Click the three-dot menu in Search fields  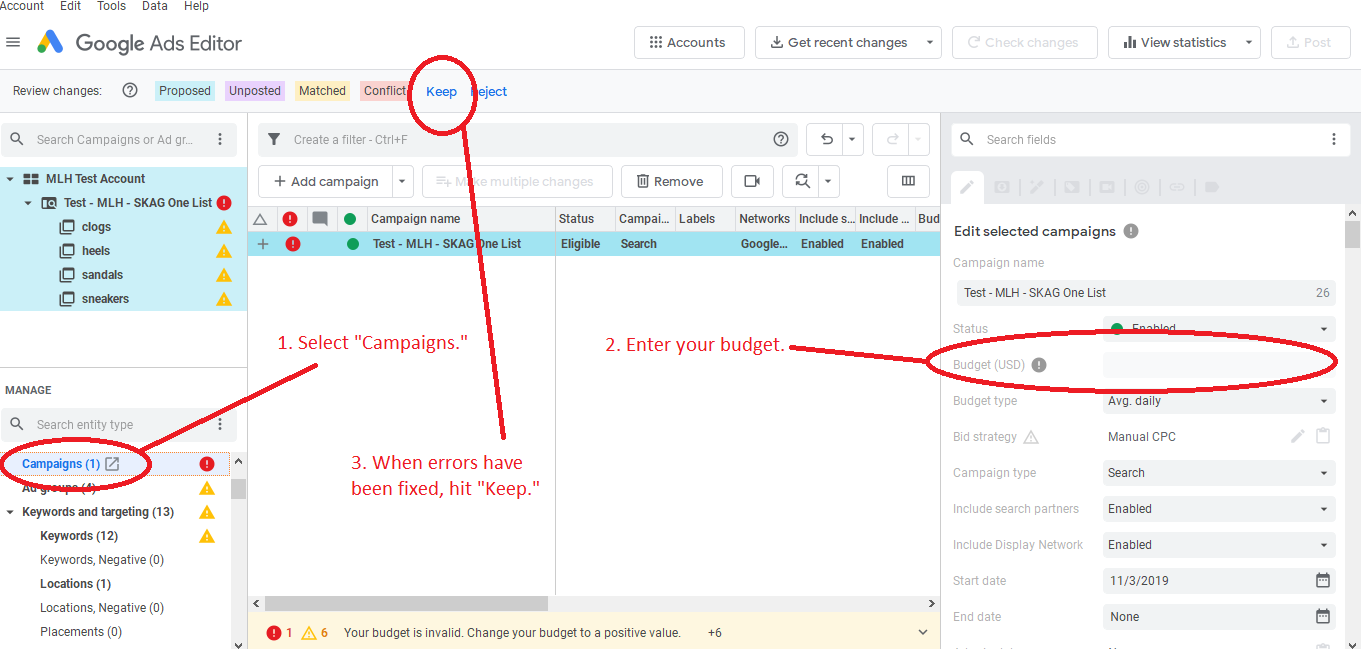click(1333, 140)
